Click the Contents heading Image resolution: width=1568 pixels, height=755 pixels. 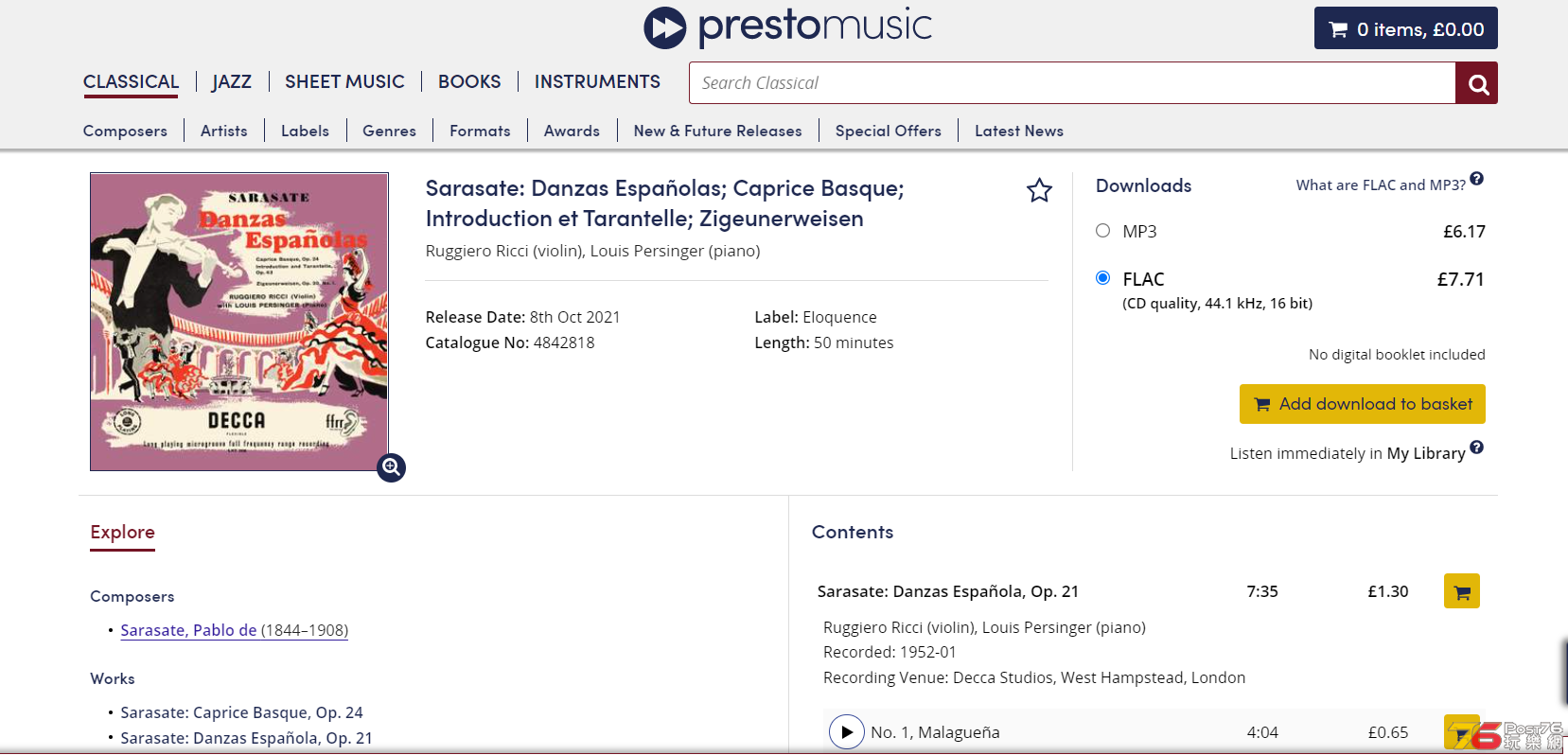click(x=853, y=532)
